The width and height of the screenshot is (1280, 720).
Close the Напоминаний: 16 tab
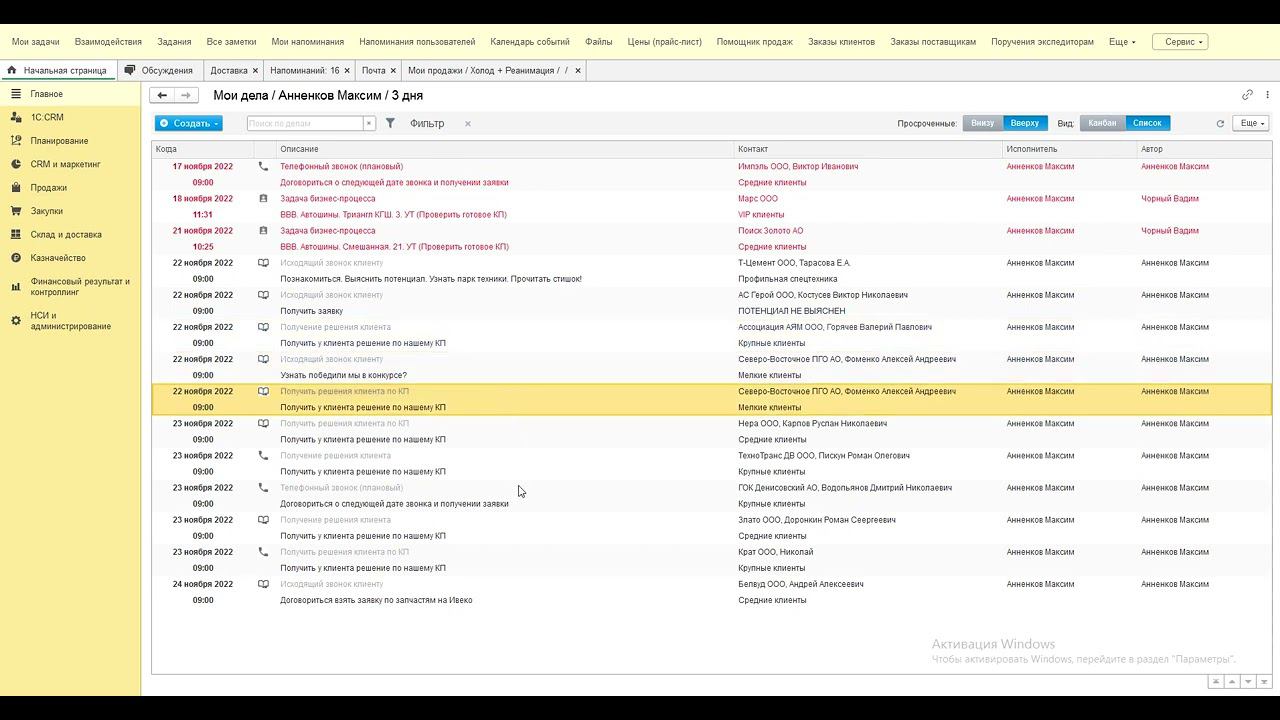point(348,70)
